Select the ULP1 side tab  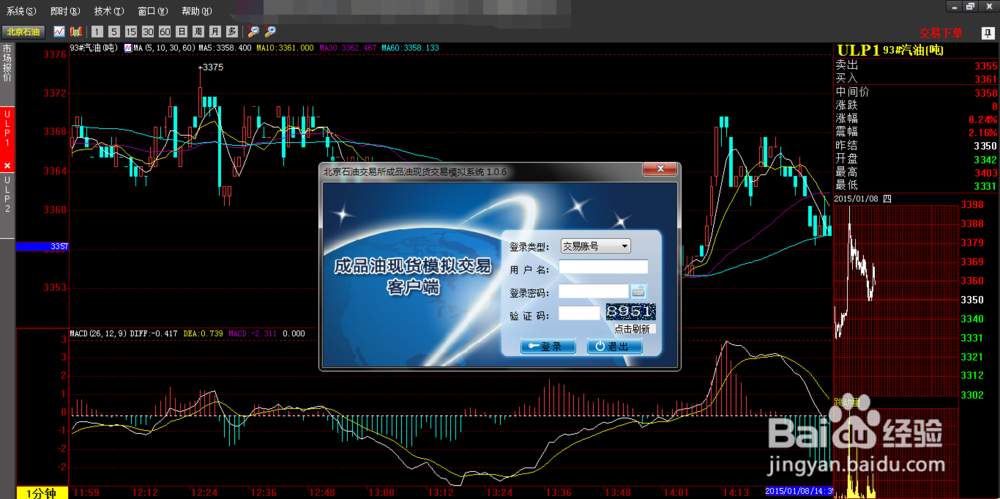[7, 128]
